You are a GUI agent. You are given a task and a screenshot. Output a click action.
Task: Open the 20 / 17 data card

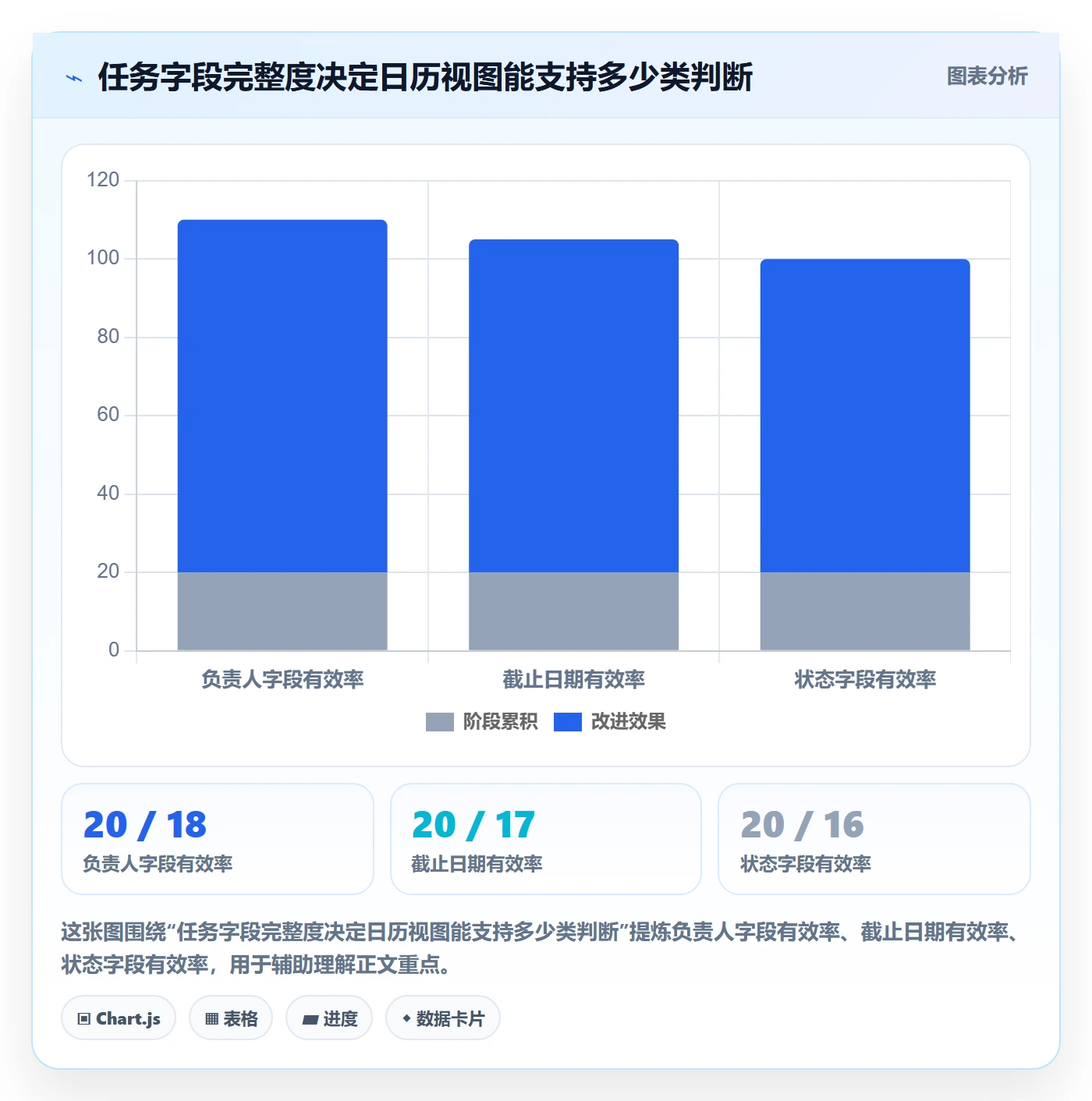[x=546, y=839]
